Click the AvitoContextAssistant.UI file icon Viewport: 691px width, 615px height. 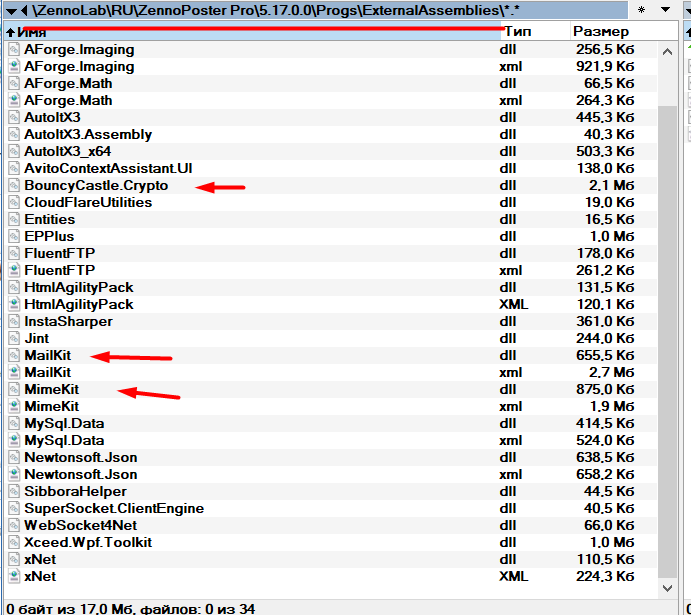[x=14, y=168]
